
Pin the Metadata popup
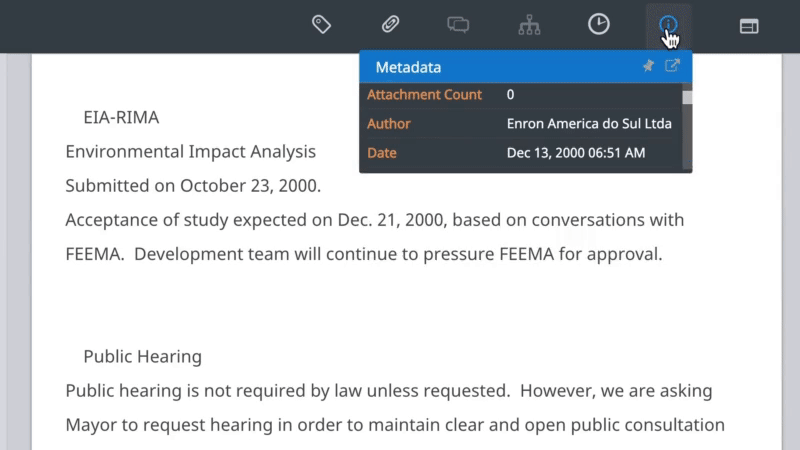coord(648,66)
